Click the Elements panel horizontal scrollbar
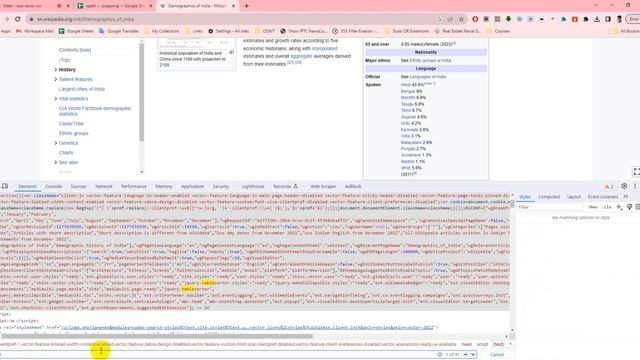This screenshot has width=640, height=360. (x=157, y=336)
